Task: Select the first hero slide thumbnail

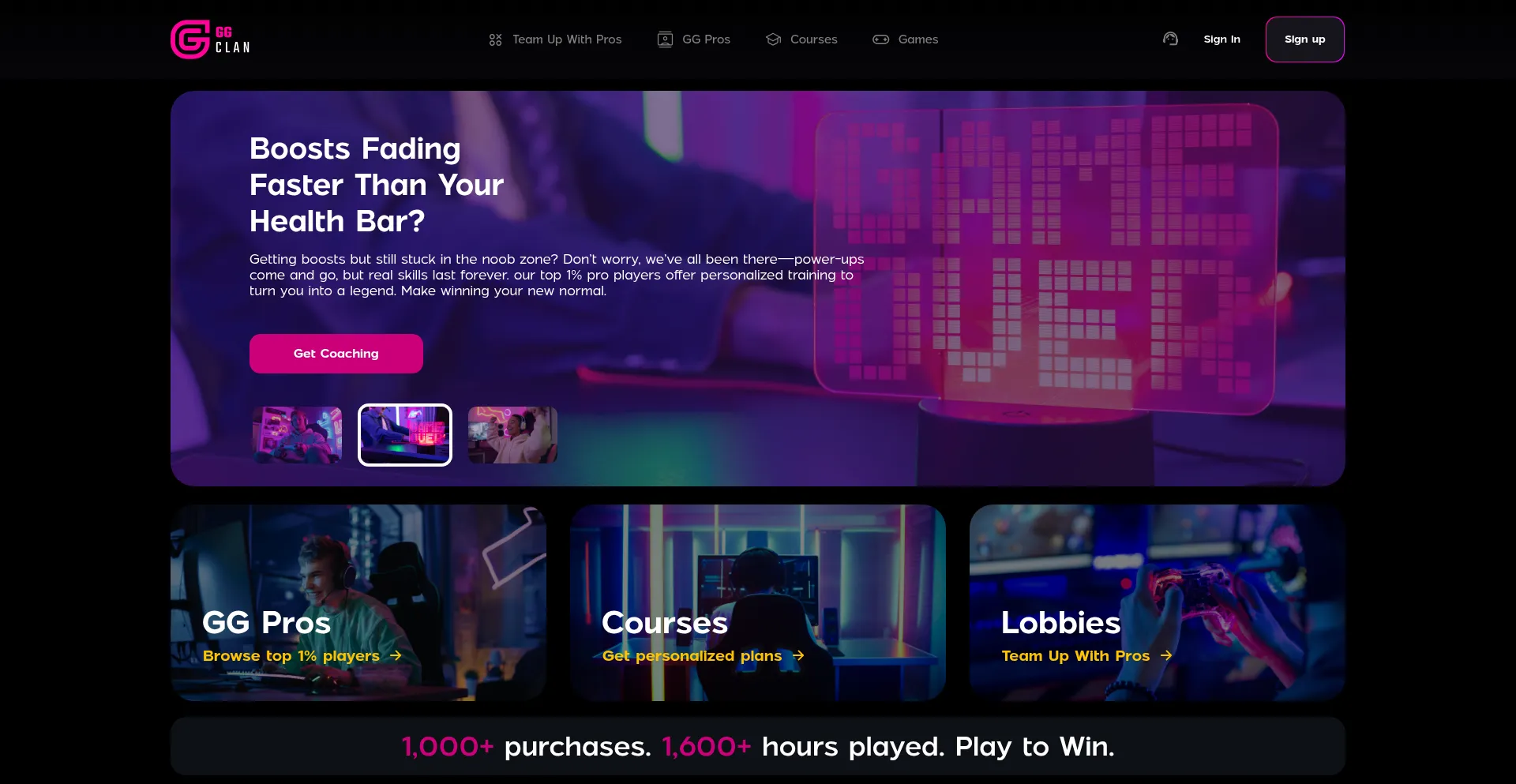Action: (297, 435)
